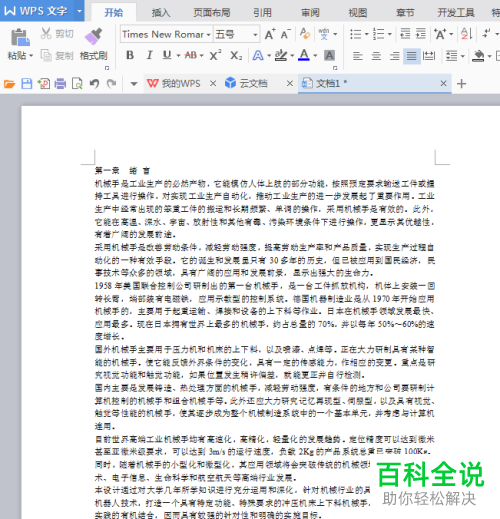Click the sort A-Z icon

click(466, 34)
